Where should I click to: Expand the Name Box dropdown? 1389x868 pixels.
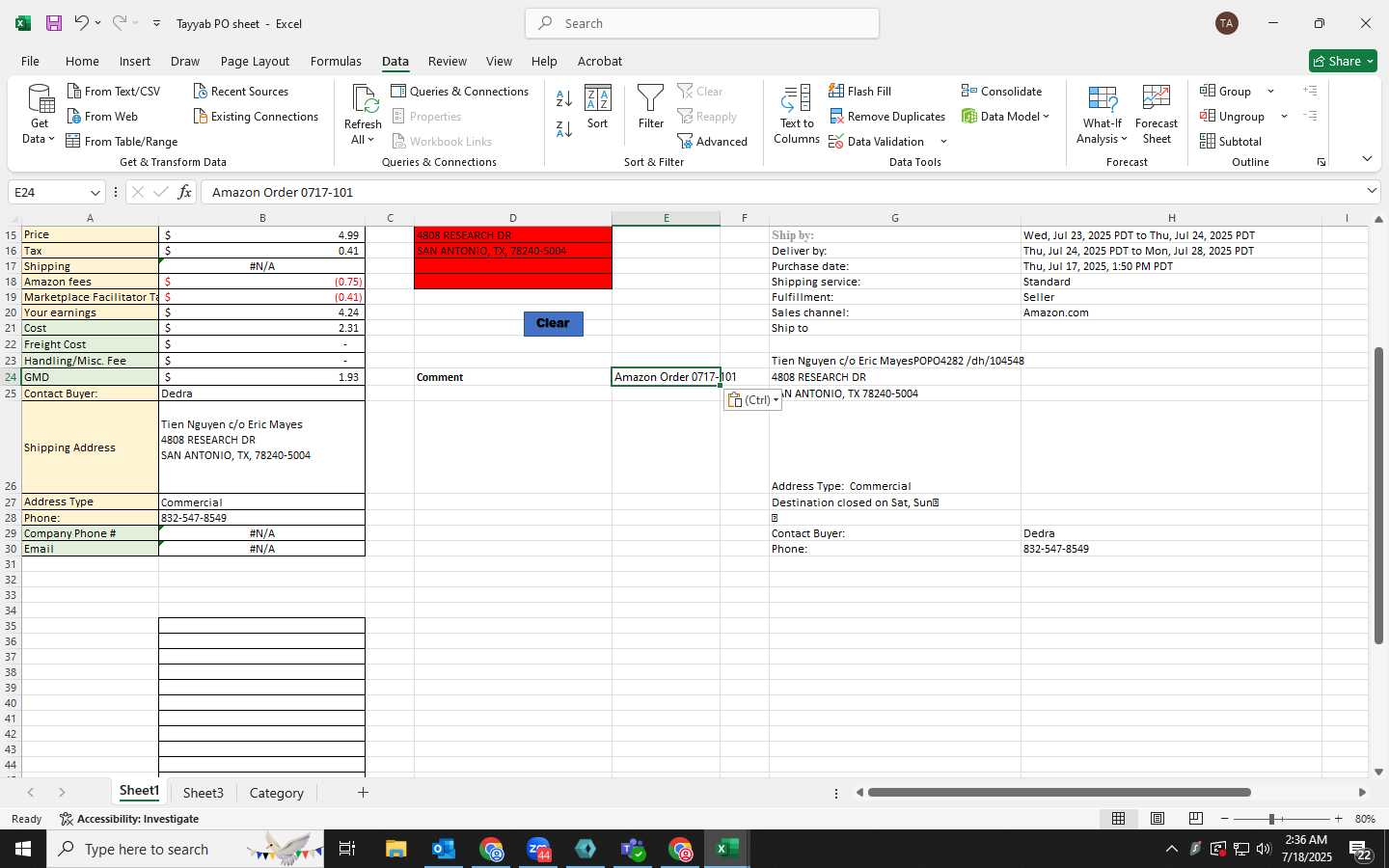(95, 193)
